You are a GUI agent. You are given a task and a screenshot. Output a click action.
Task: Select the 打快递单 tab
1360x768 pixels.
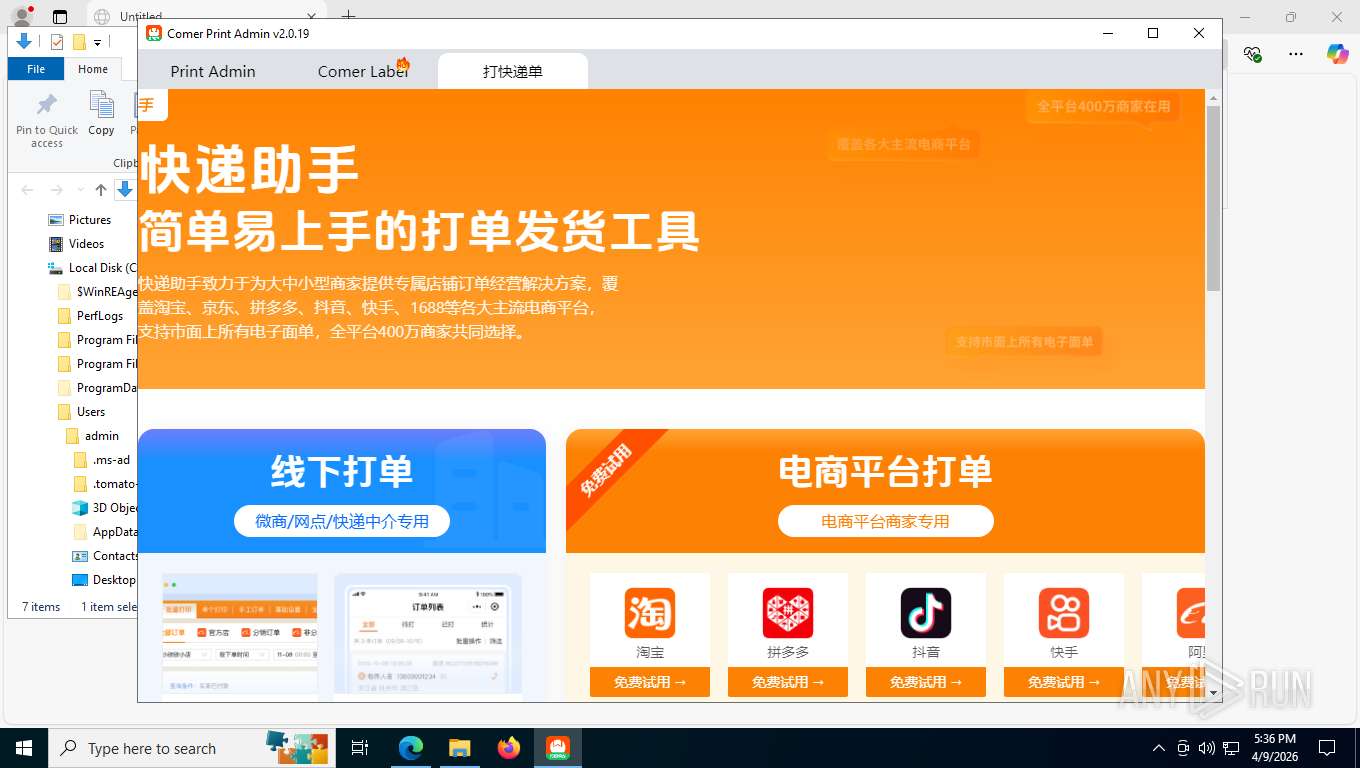click(513, 71)
